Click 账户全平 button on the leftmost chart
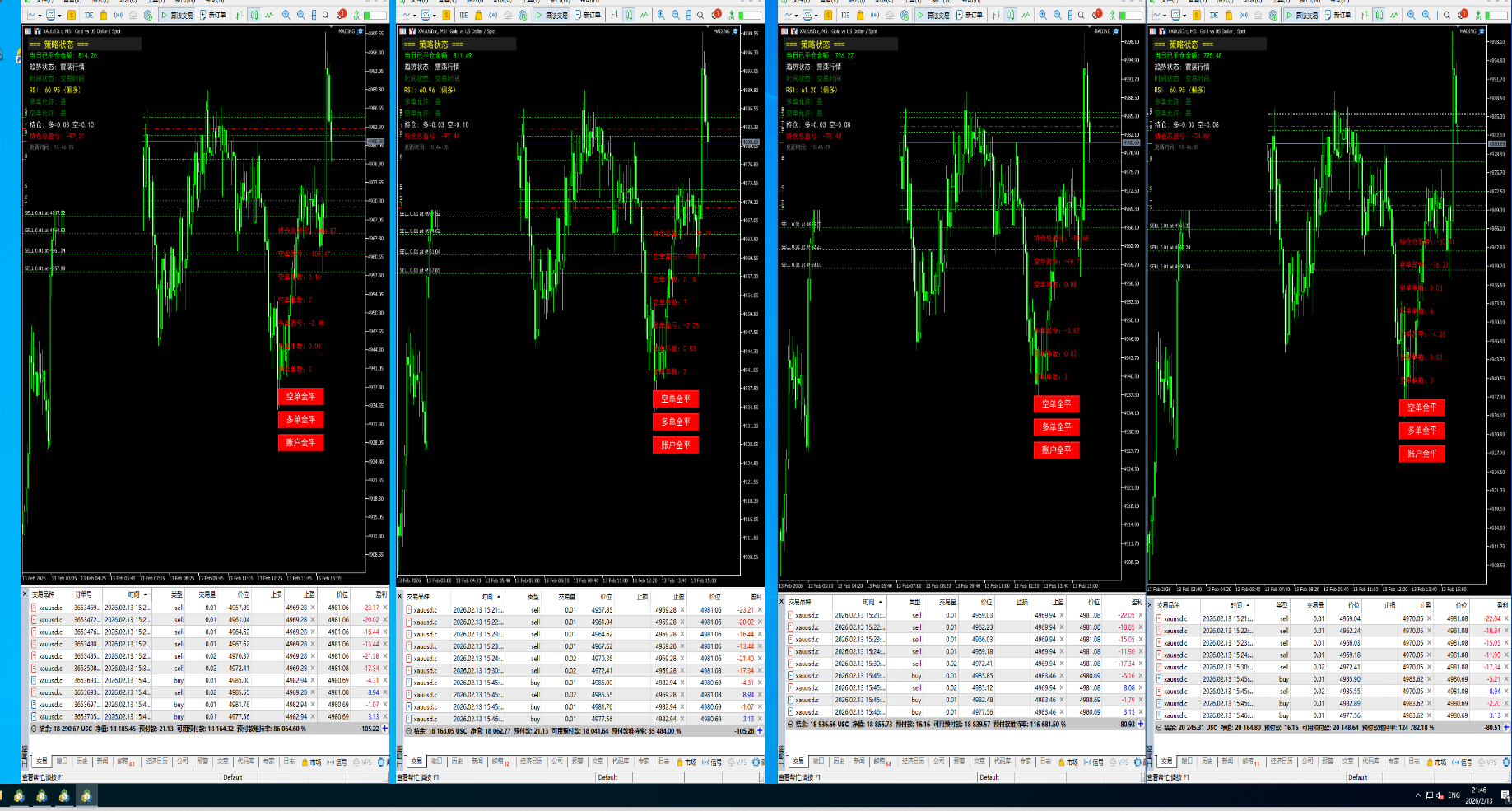This screenshot has height=811, width=1512. (x=300, y=443)
